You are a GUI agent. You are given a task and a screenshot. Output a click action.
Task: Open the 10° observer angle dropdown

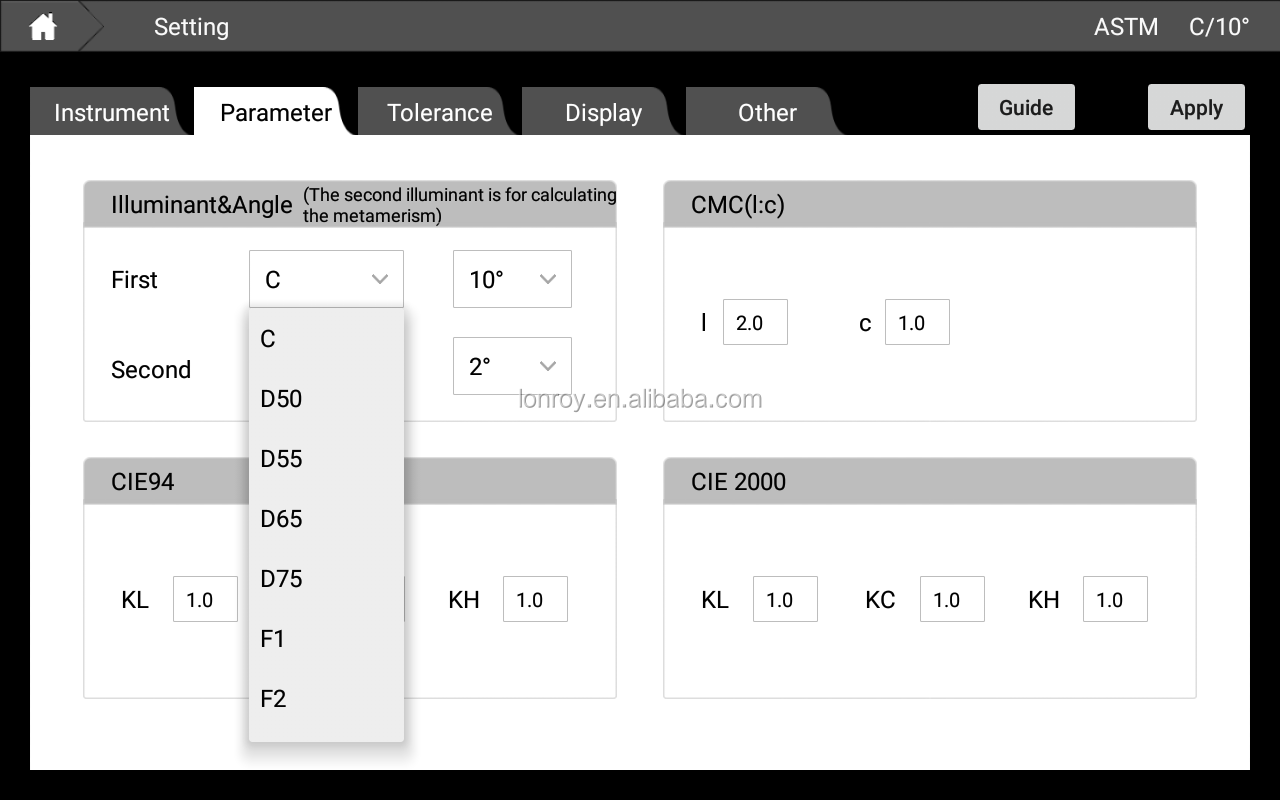[x=512, y=279]
